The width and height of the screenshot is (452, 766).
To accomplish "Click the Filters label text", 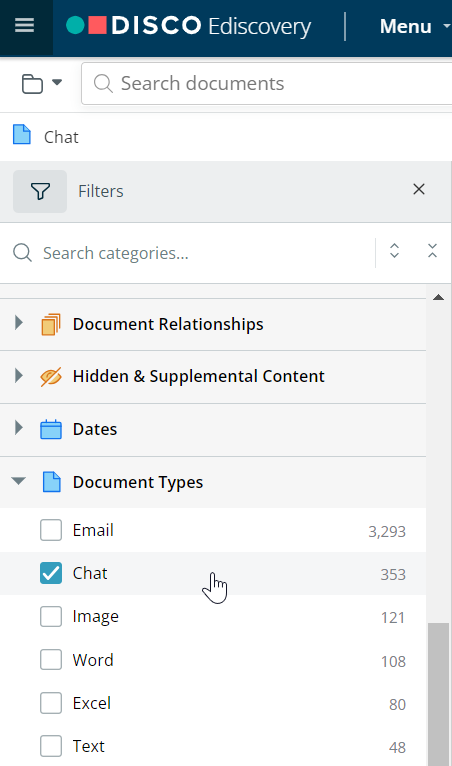I will 101,191.
